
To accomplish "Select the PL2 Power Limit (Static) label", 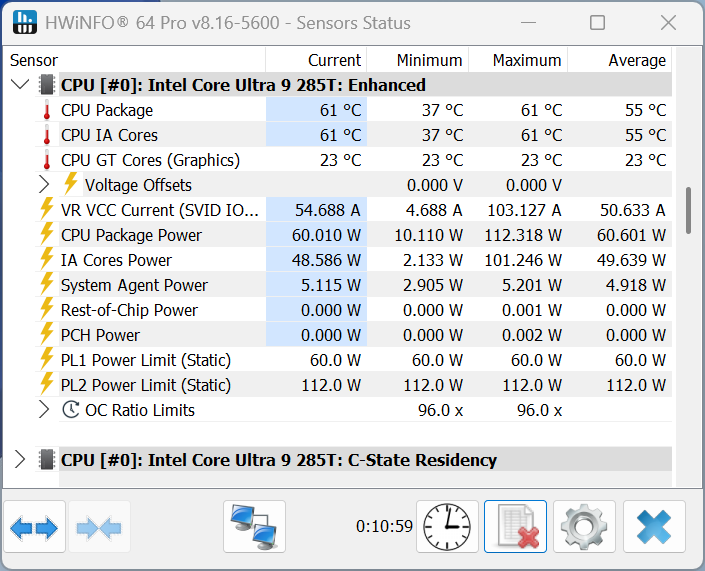I will 146,385.
